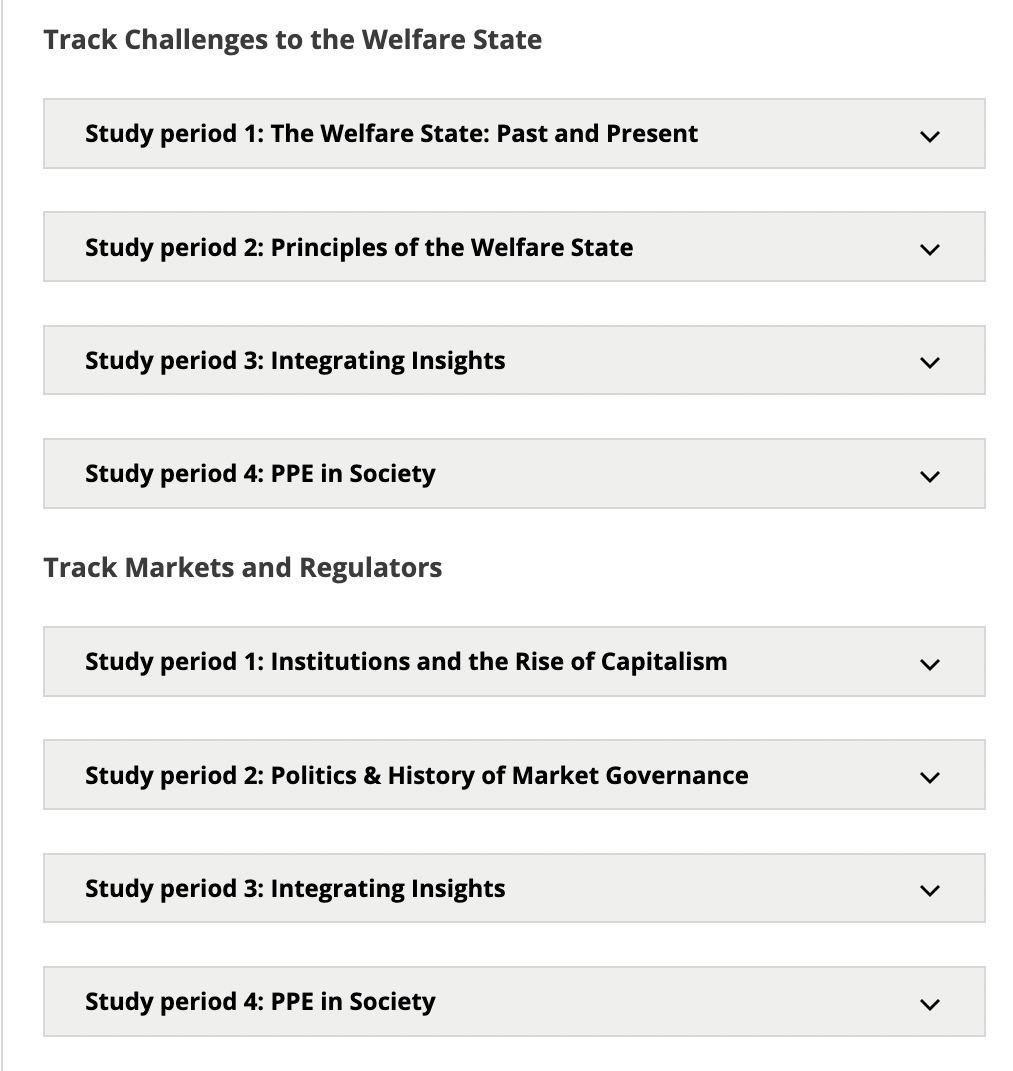Show Study period 4 under Markets and Regulators
Image resolution: width=1013 pixels, height=1071 pixels.
(x=260, y=1001)
